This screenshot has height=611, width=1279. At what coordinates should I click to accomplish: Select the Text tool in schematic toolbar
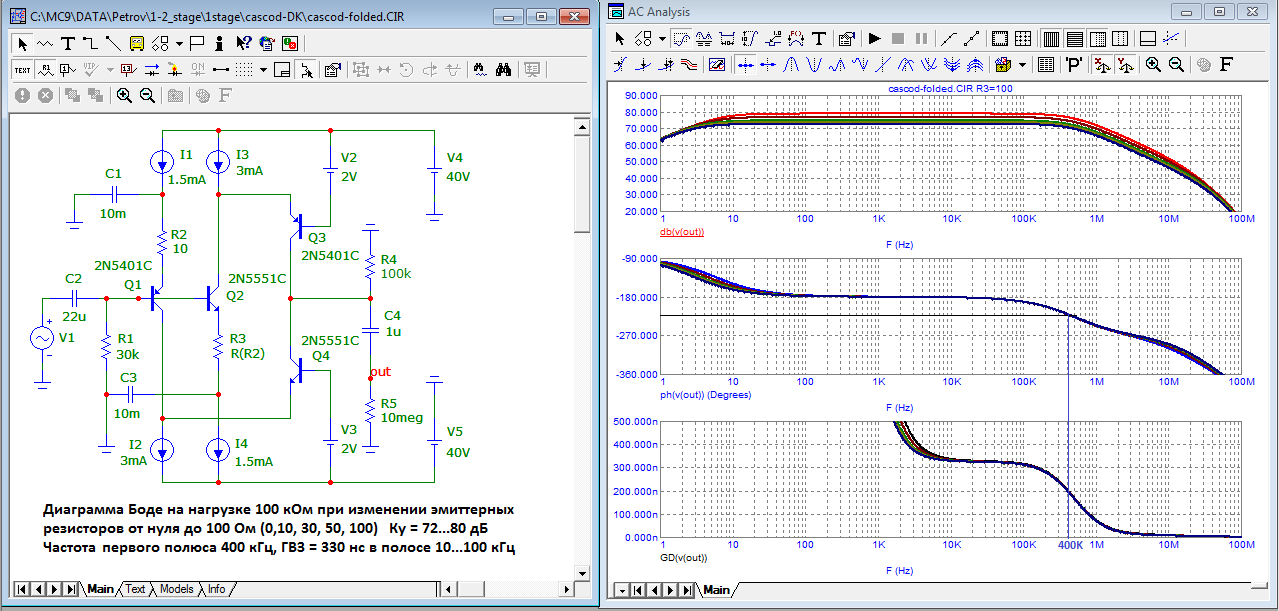click(68, 43)
